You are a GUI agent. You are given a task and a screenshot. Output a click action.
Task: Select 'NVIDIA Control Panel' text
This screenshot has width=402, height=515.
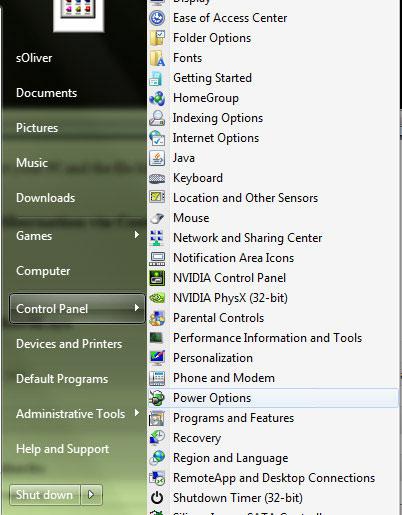(x=230, y=278)
